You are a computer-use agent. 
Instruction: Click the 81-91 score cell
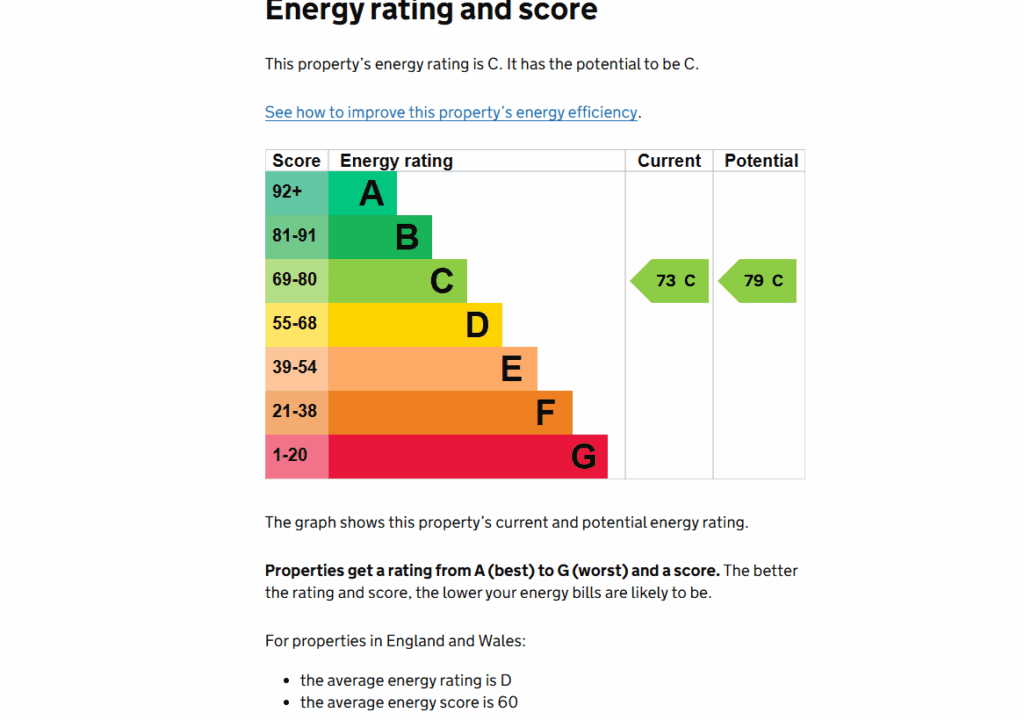296,237
